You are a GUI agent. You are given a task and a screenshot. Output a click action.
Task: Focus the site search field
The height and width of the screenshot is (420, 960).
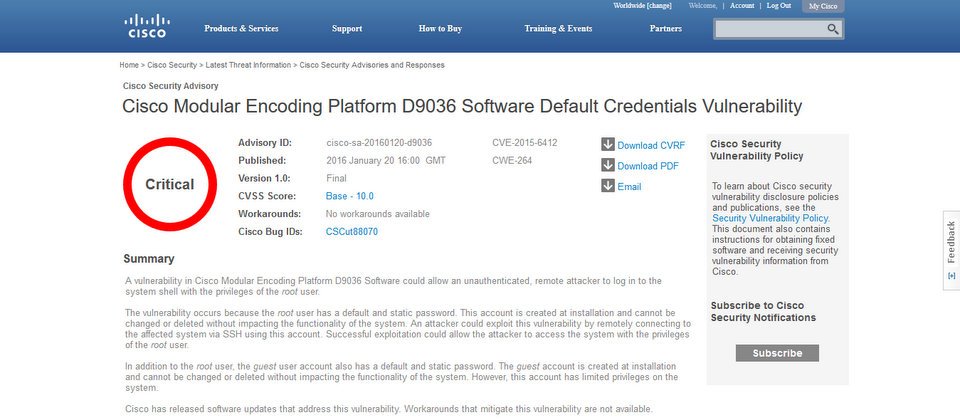[770, 29]
